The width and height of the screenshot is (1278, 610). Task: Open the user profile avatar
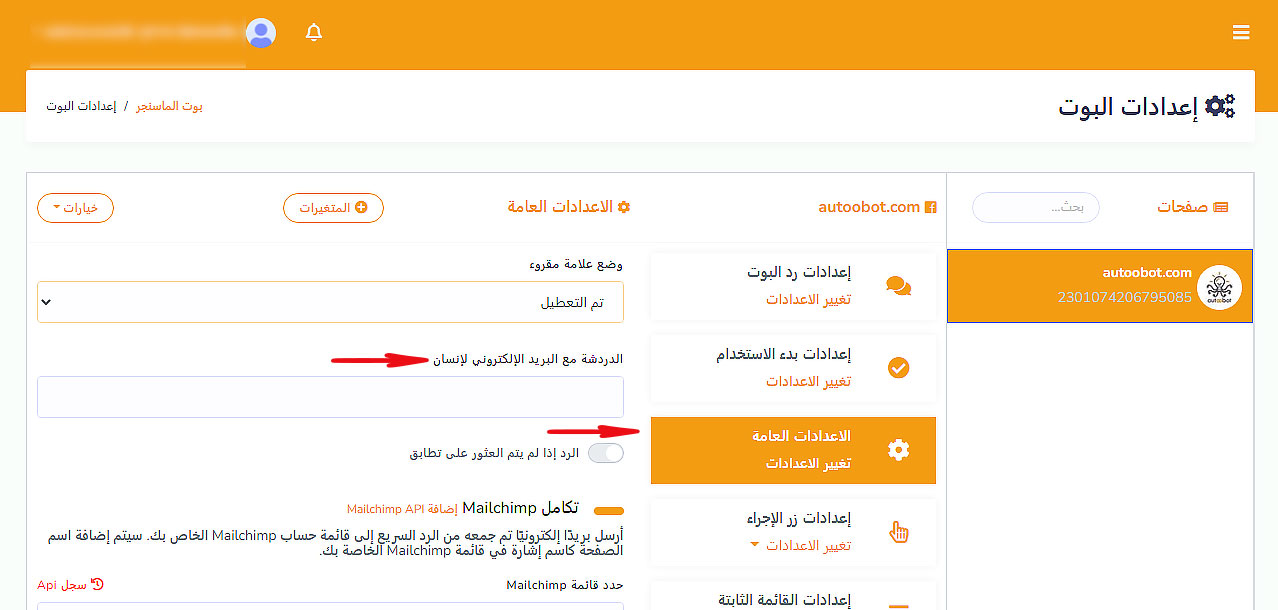(x=261, y=33)
